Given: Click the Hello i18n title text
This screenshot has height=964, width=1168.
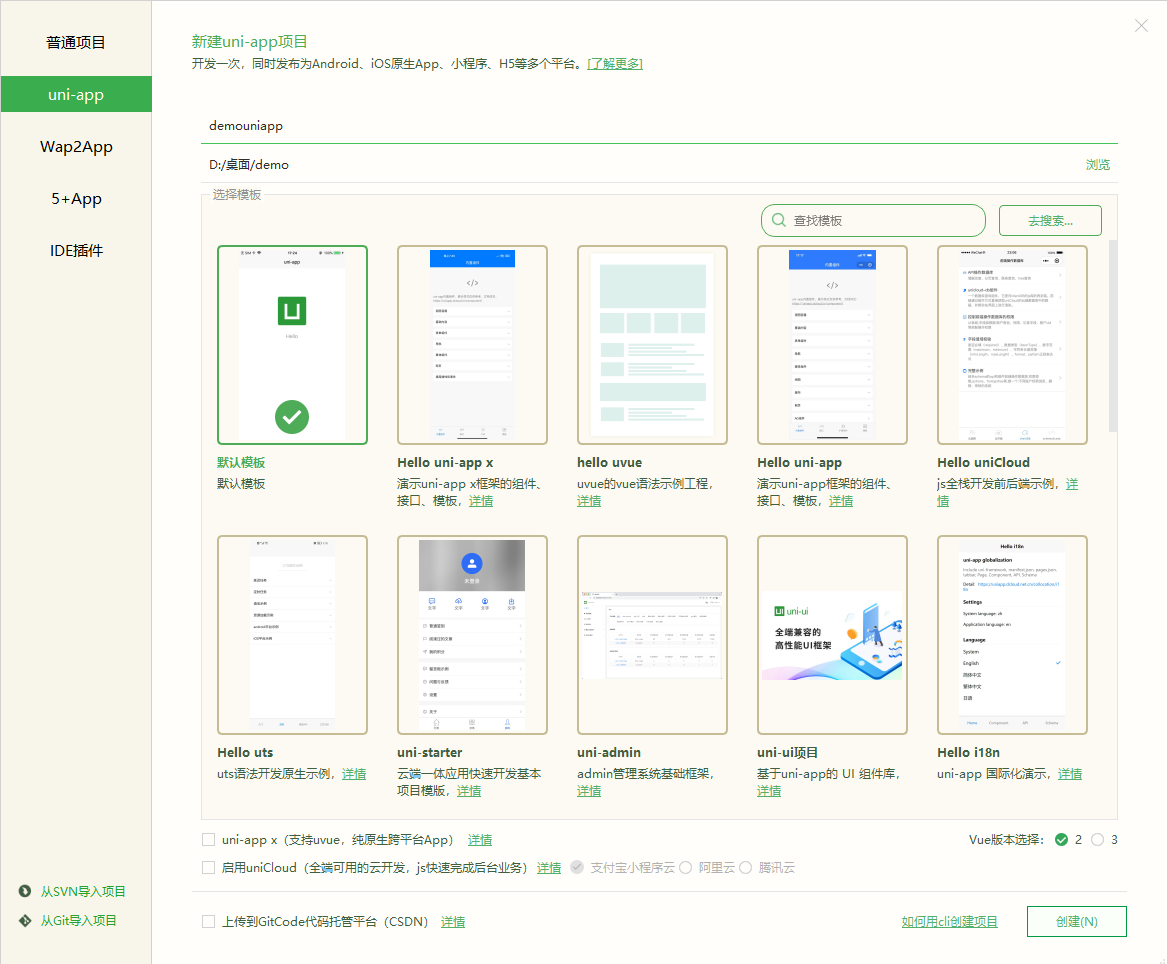Looking at the screenshot, I should pos(968,752).
